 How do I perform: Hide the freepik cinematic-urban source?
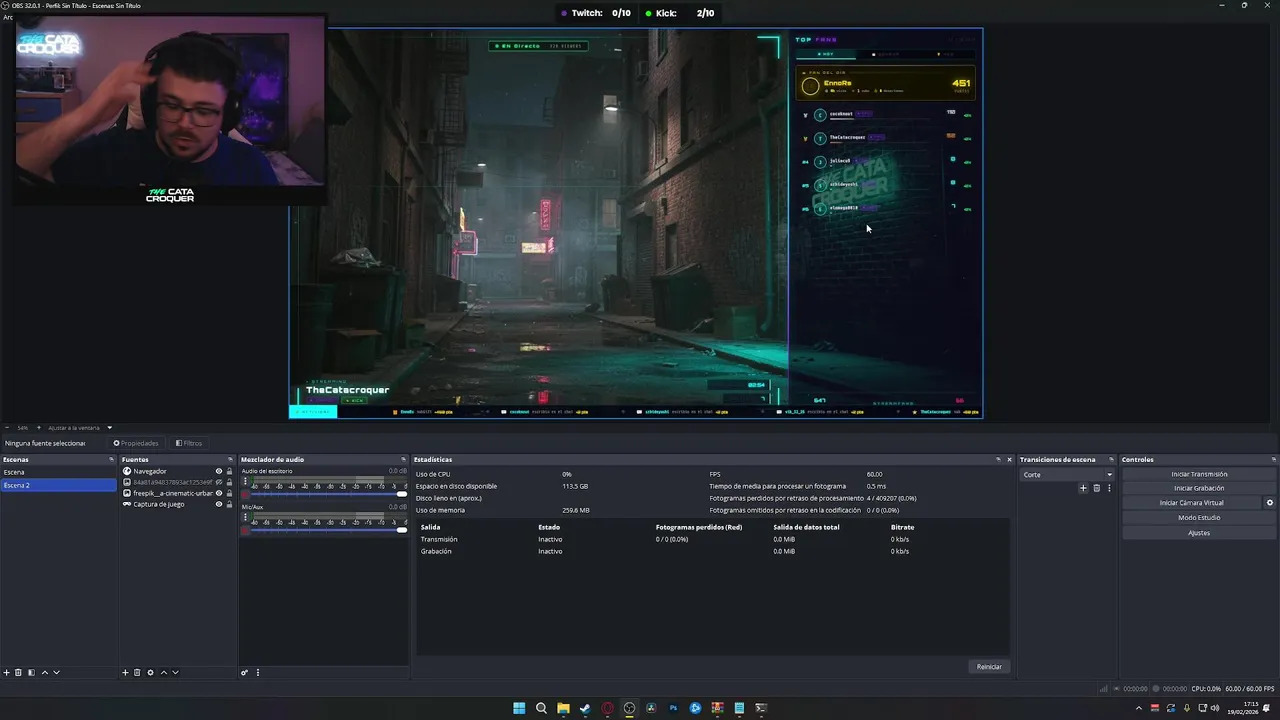[219, 493]
